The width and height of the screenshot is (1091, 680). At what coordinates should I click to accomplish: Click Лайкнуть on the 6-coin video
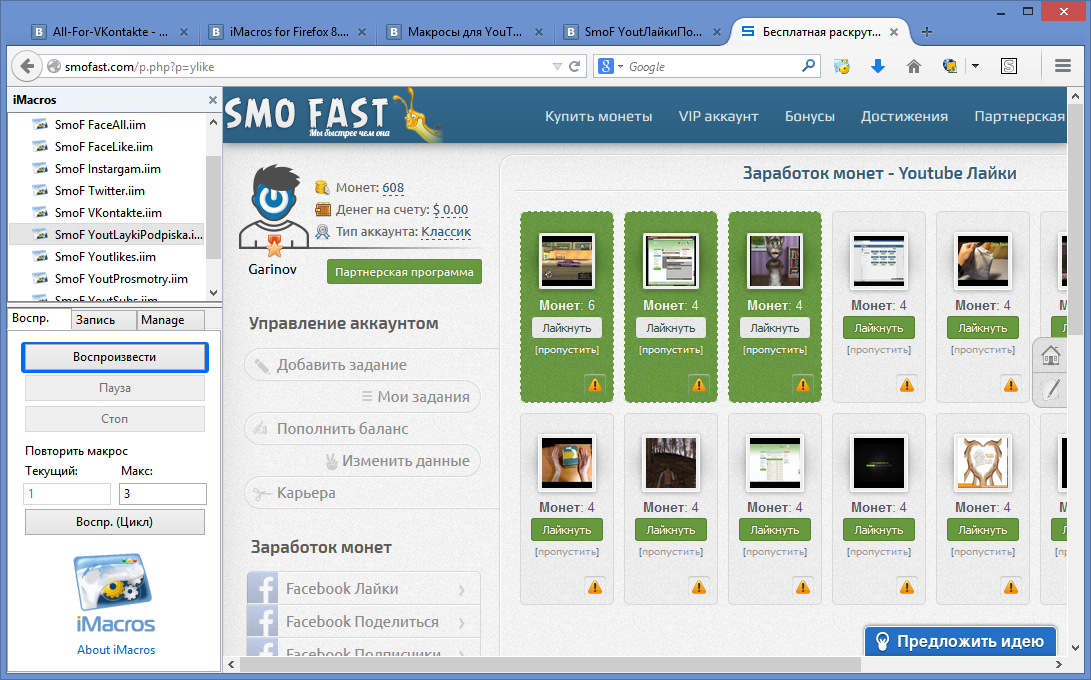[567, 328]
